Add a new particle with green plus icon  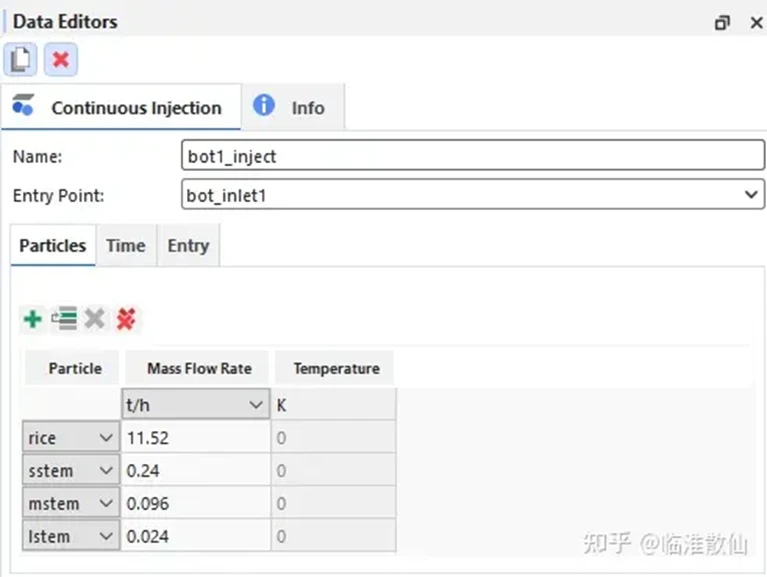(x=33, y=319)
